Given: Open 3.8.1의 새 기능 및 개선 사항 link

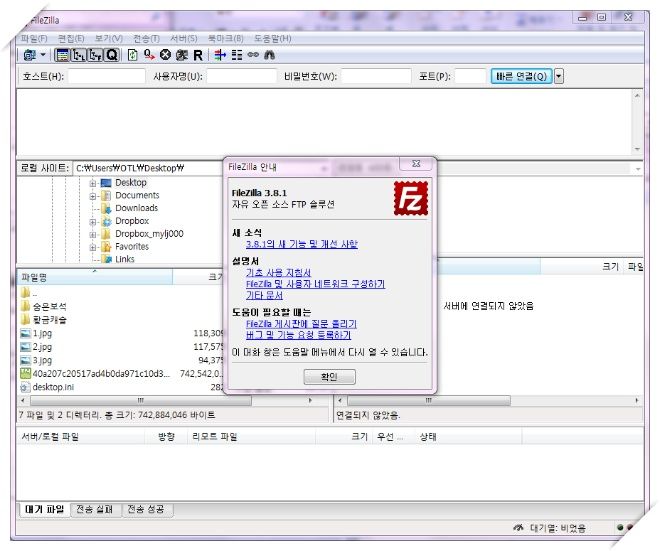Looking at the screenshot, I should 302,244.
